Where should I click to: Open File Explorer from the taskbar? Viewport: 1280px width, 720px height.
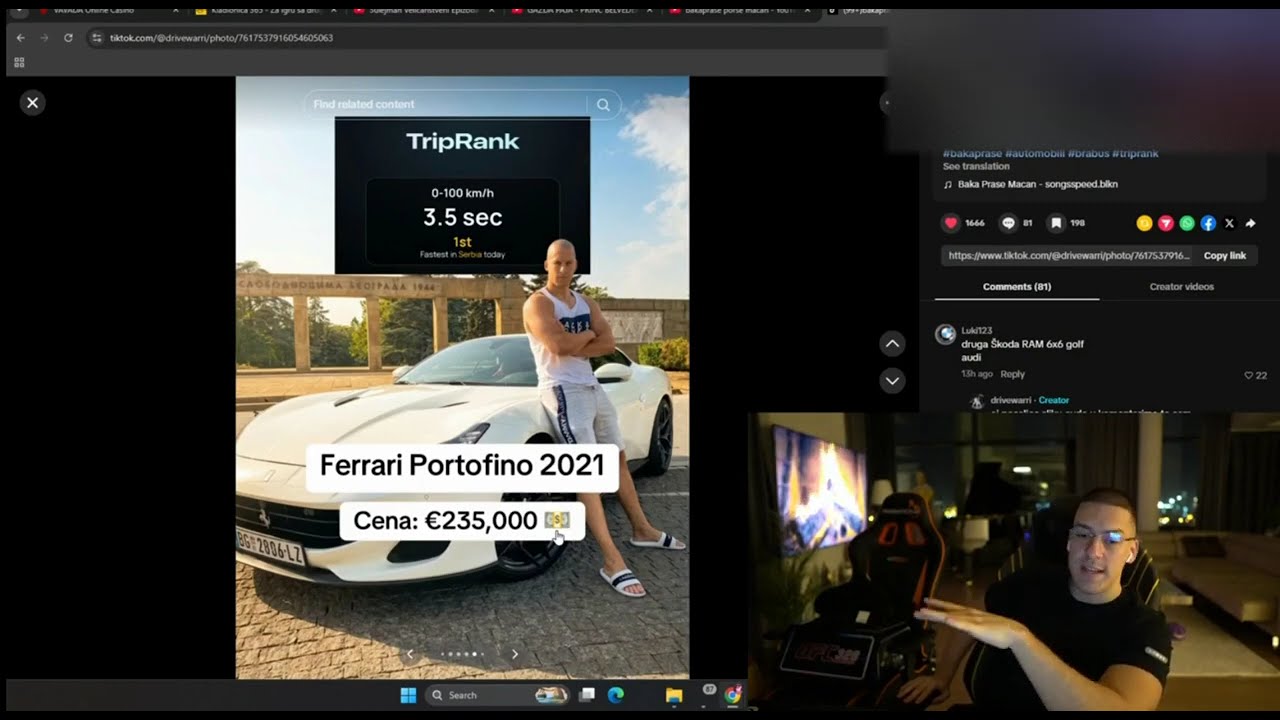(674, 695)
